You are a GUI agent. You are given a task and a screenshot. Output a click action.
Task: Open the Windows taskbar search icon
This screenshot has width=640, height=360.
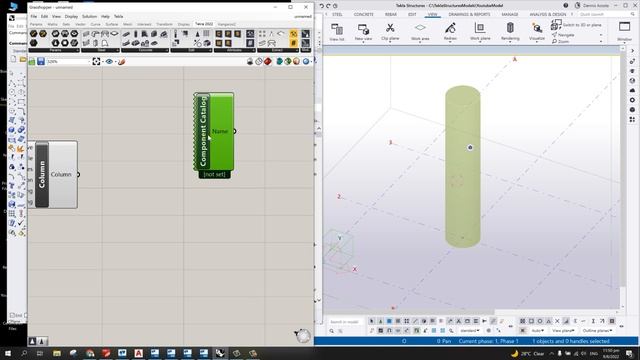[x=24, y=353]
